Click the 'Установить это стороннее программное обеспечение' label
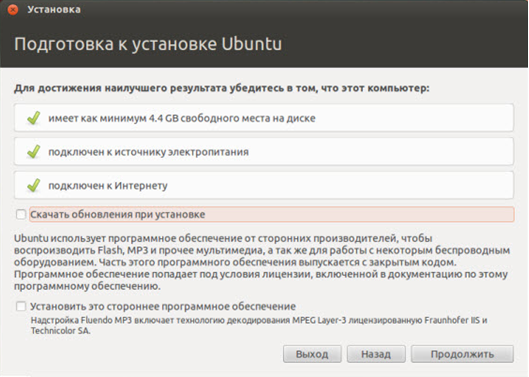 (163, 306)
